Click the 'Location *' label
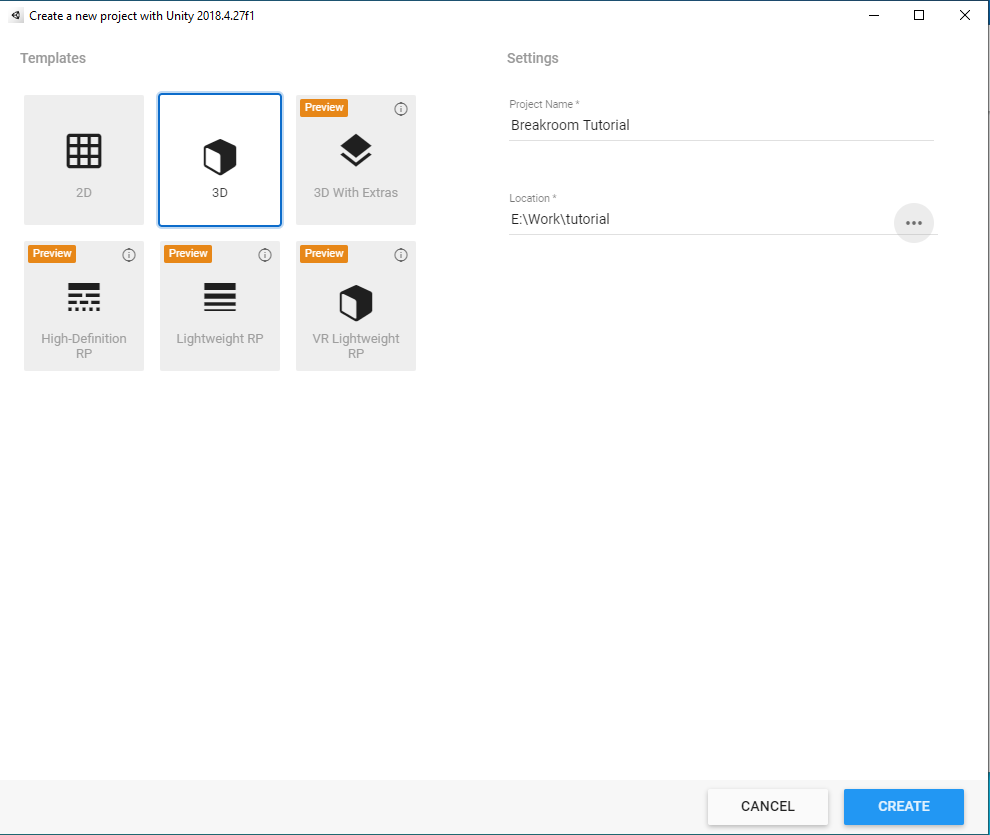 [533, 198]
